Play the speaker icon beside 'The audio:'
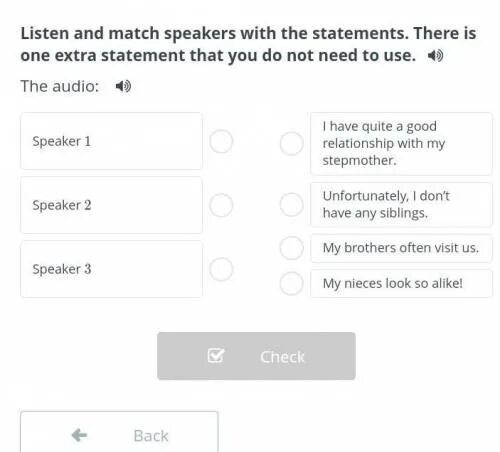 point(123,86)
